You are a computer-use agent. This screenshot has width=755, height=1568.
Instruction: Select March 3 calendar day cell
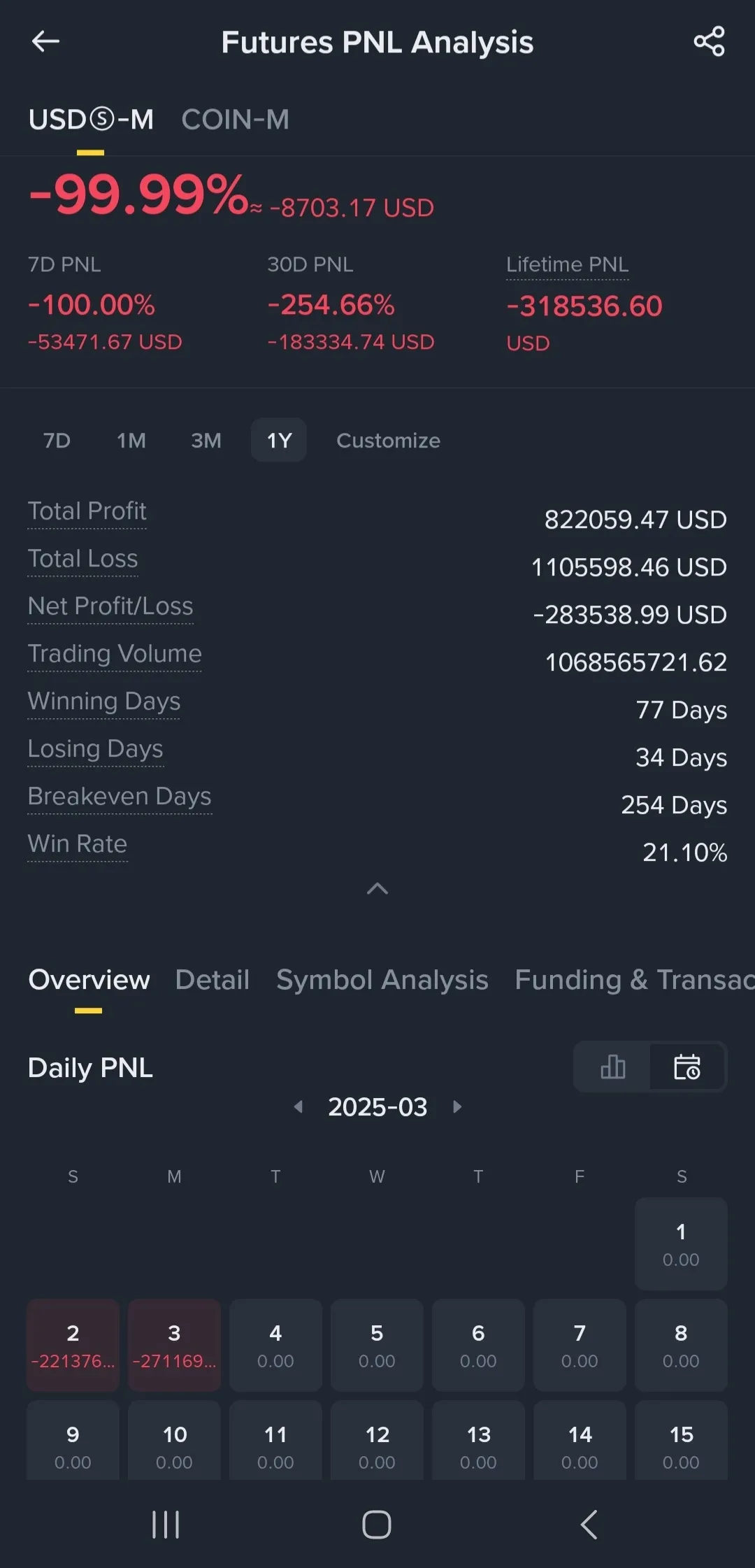click(x=174, y=1345)
